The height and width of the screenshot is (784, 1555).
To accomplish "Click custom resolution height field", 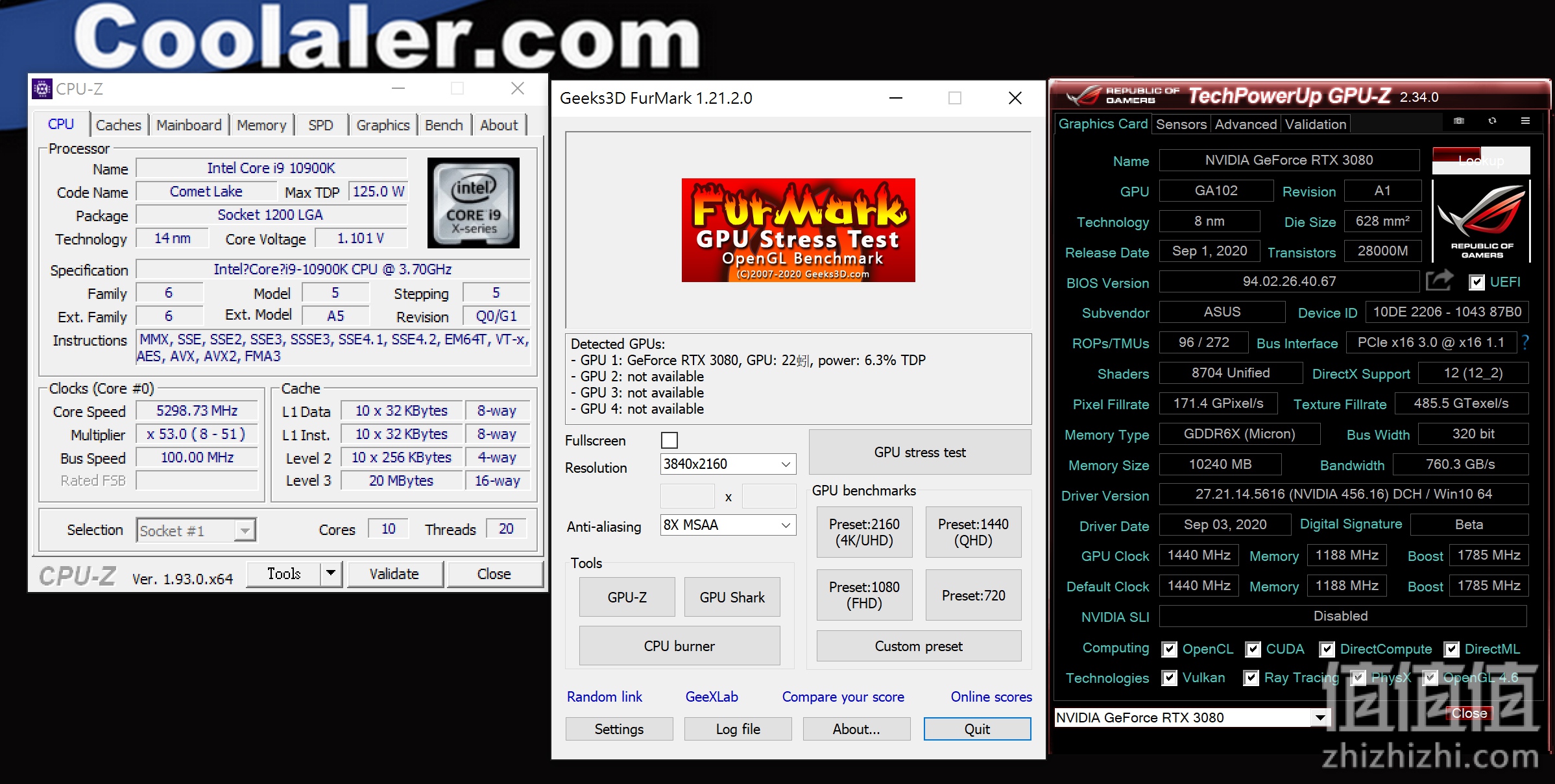I will (769, 496).
